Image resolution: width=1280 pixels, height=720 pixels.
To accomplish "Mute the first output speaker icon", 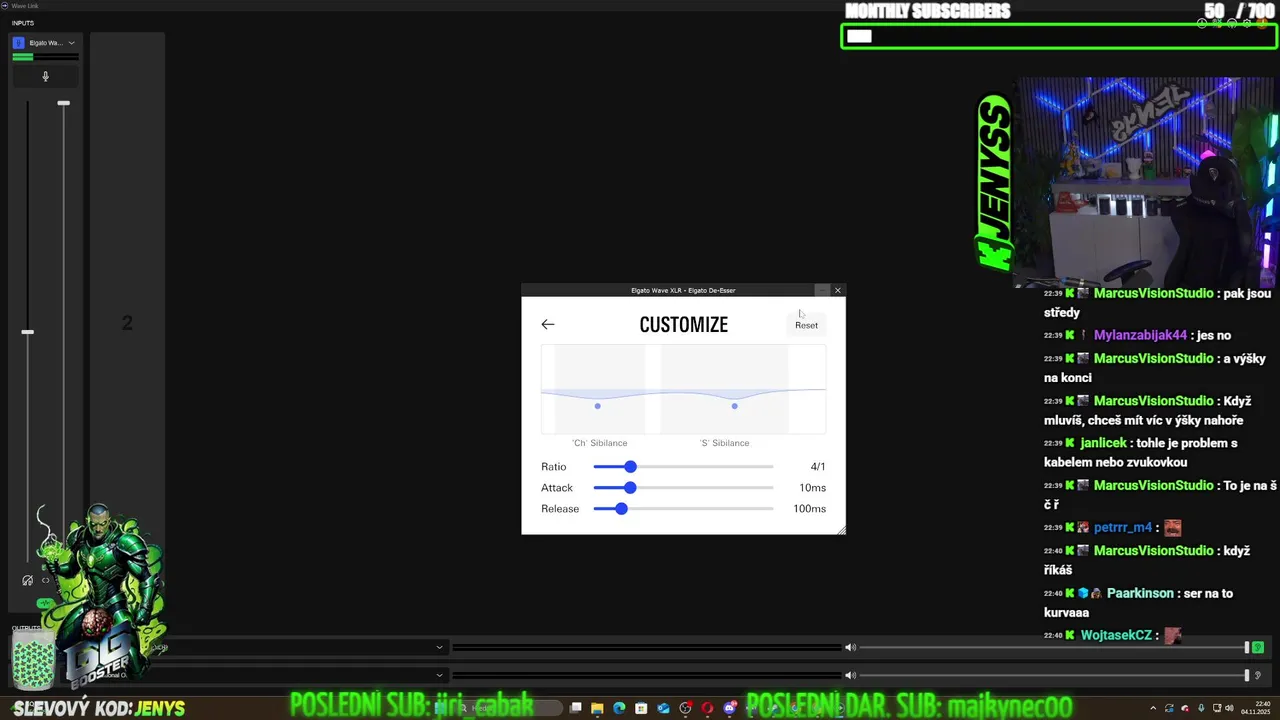I will point(850,647).
